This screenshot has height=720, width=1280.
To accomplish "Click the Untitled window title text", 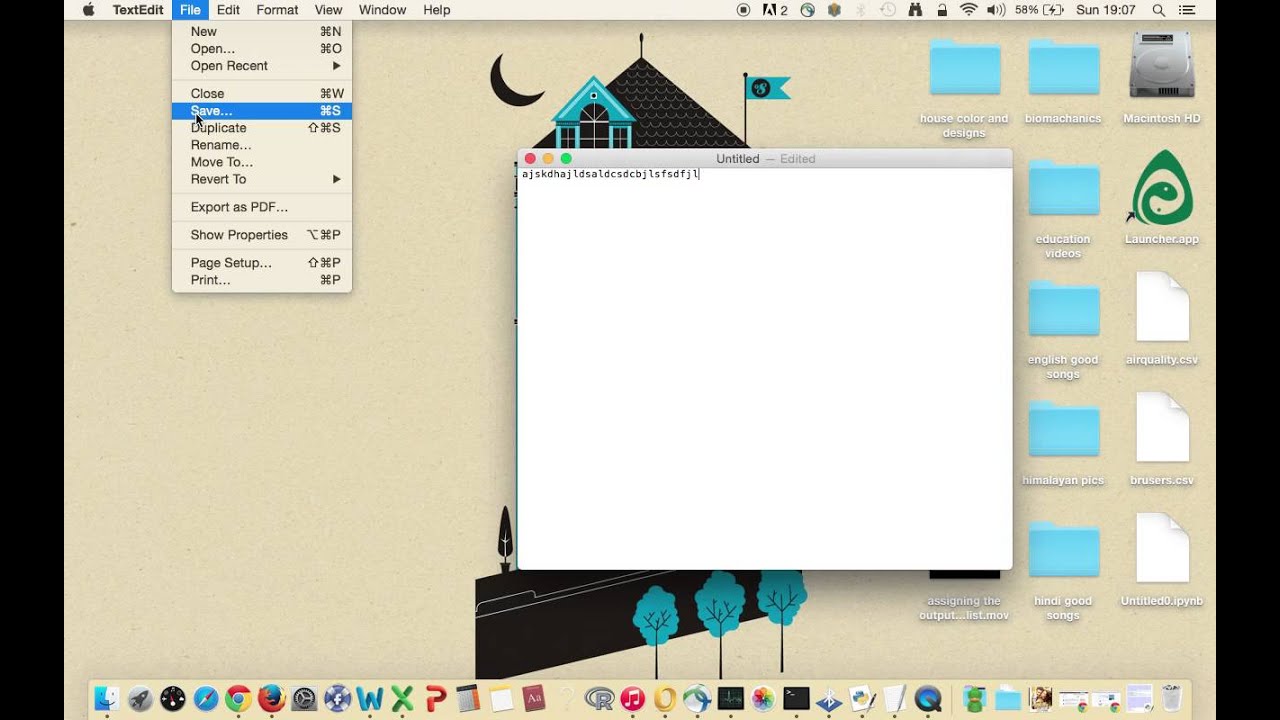I will coord(738,159).
